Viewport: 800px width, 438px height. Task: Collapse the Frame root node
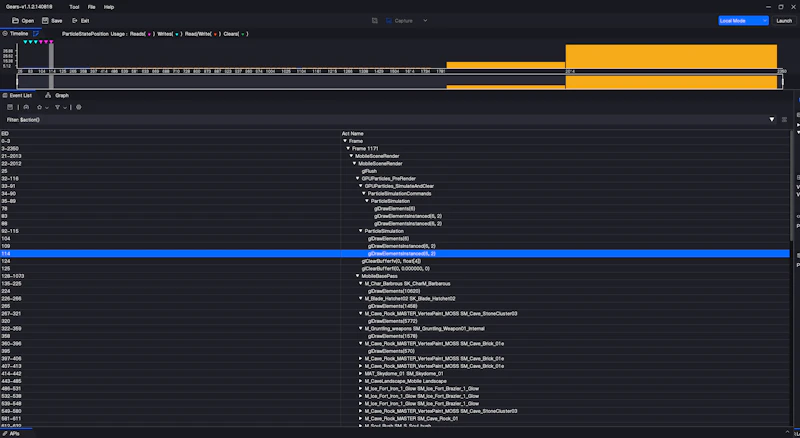345,141
